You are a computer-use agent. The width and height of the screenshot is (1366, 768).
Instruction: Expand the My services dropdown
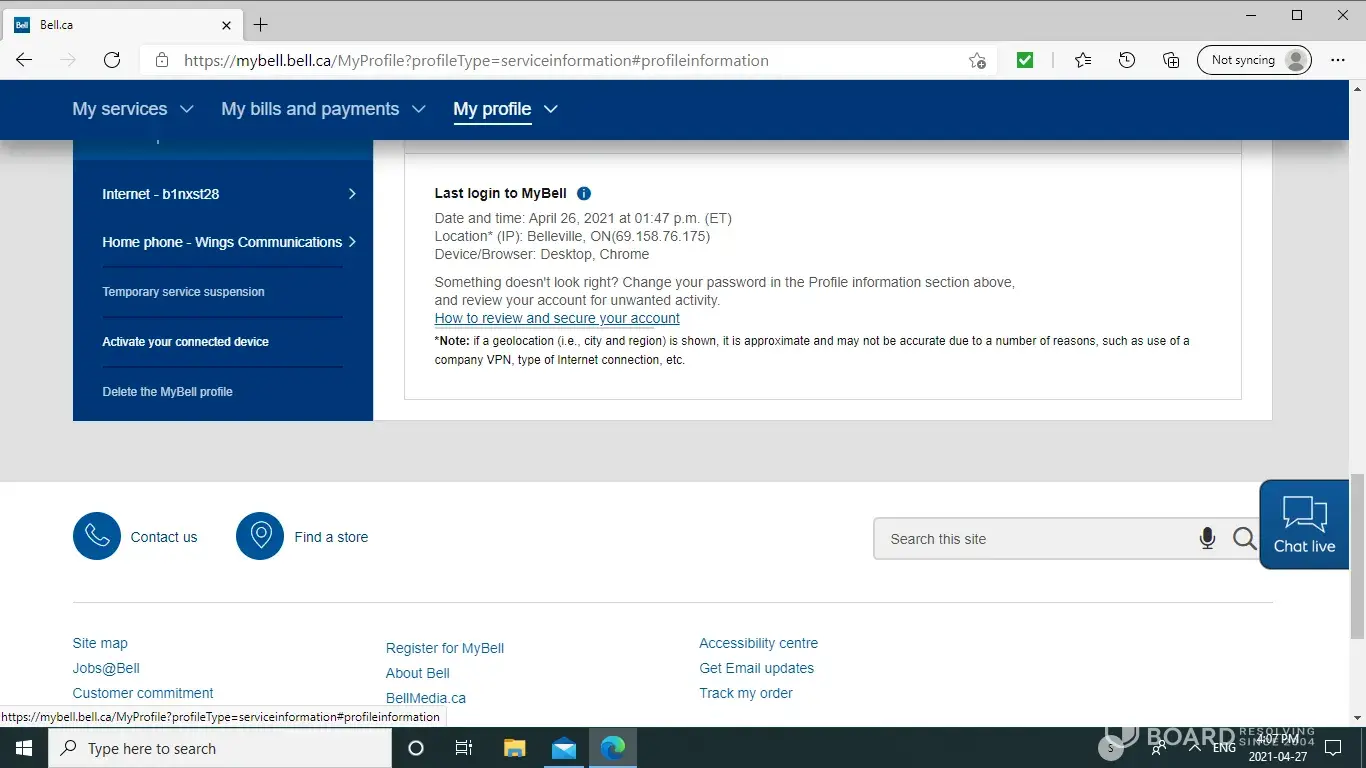[x=133, y=109]
